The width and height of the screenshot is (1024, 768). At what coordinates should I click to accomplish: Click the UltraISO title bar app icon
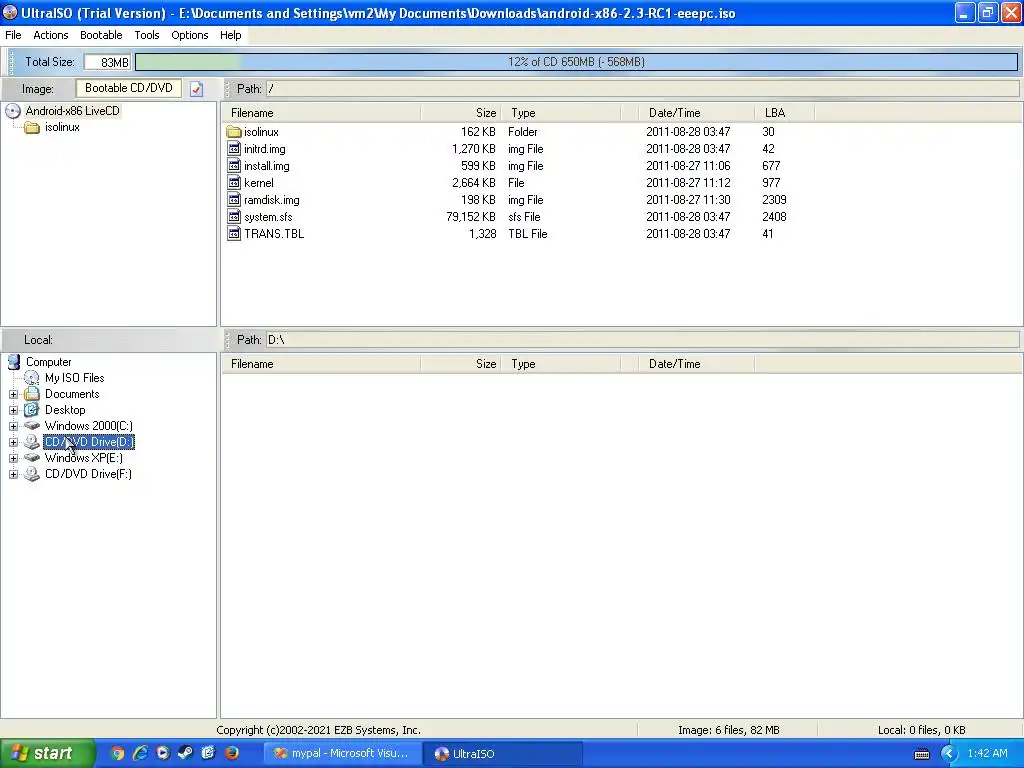[x=10, y=12]
